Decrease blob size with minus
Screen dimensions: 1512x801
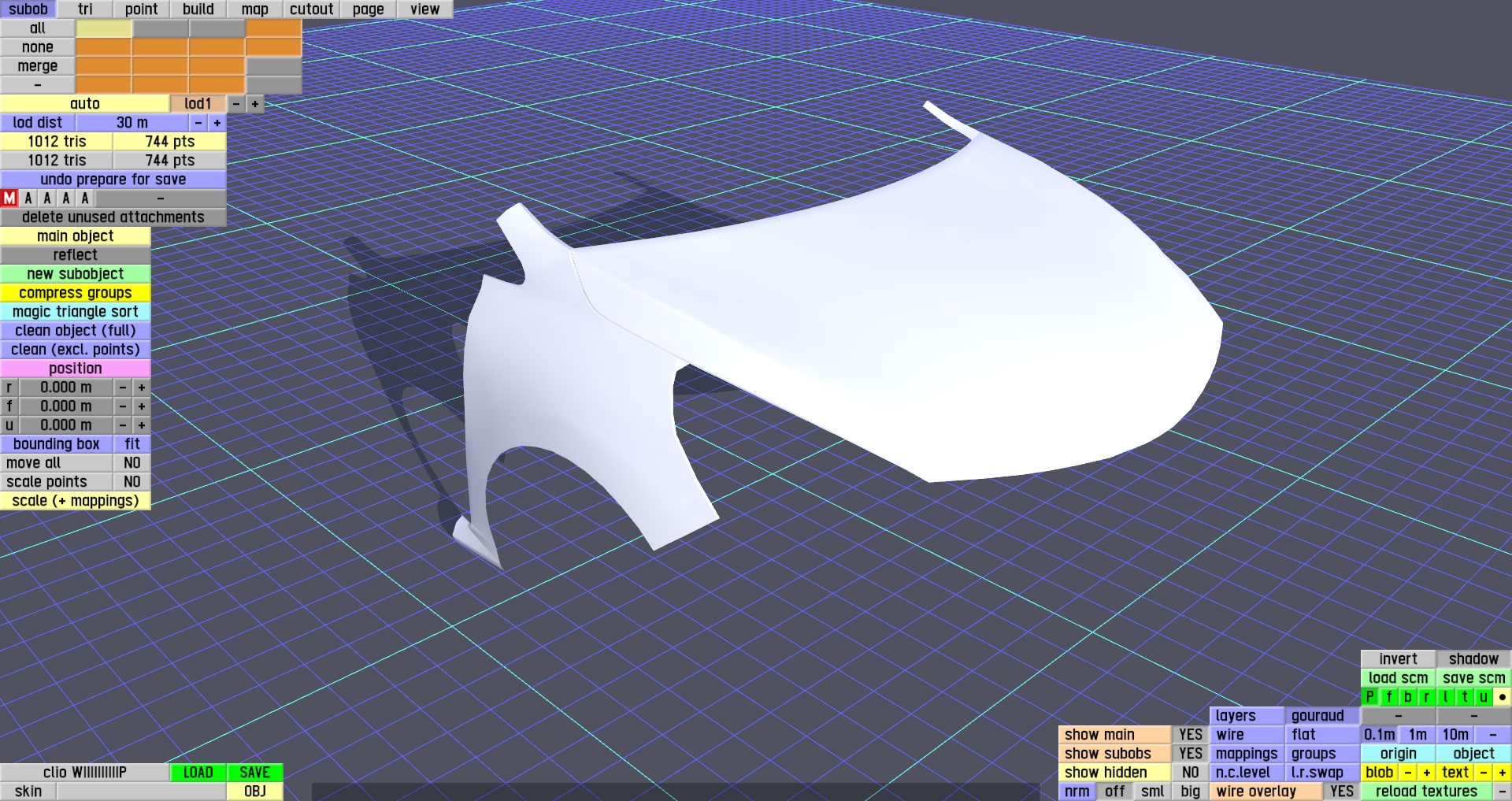click(x=1407, y=773)
